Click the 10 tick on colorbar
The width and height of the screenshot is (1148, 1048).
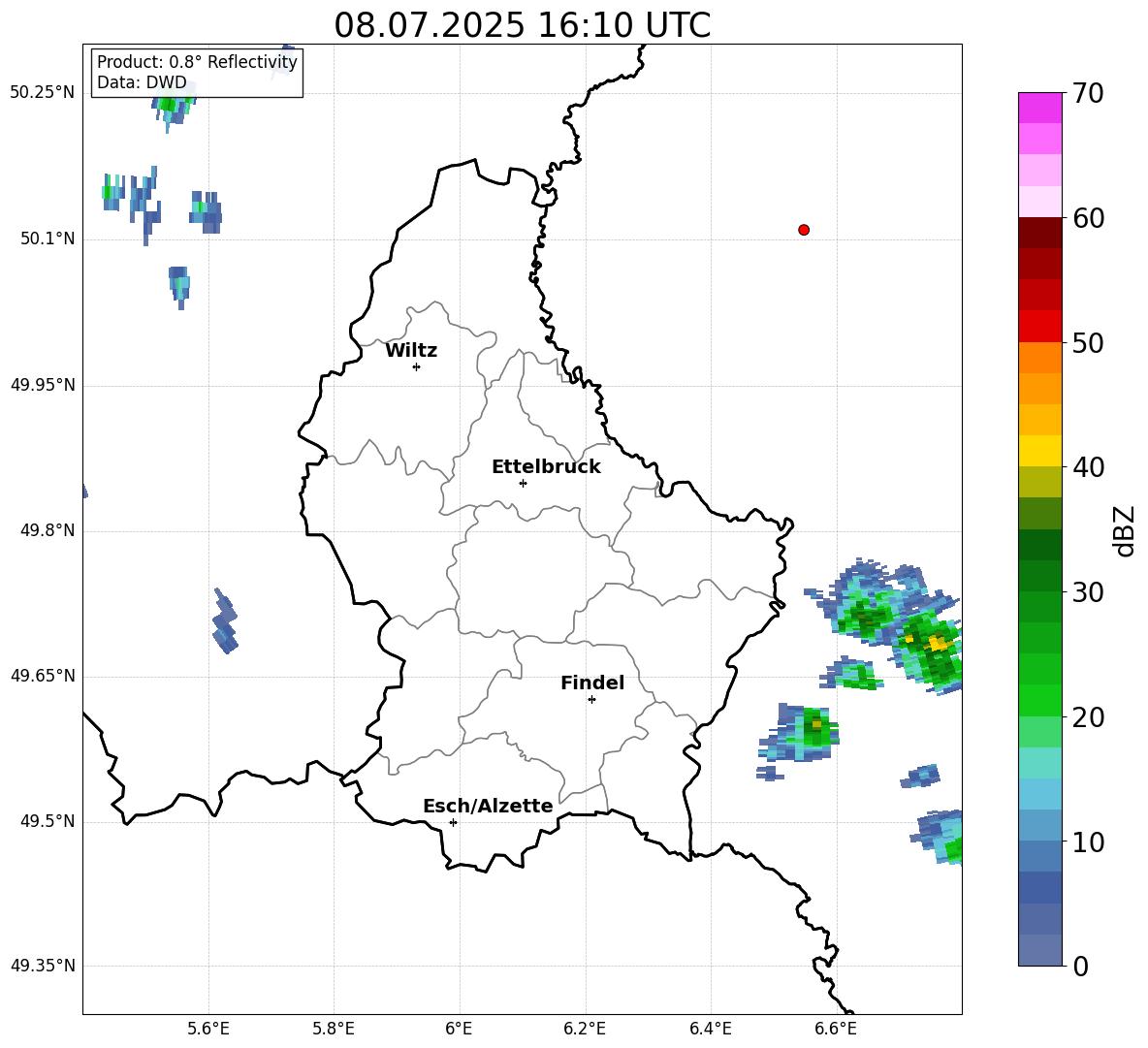[x=1088, y=842]
